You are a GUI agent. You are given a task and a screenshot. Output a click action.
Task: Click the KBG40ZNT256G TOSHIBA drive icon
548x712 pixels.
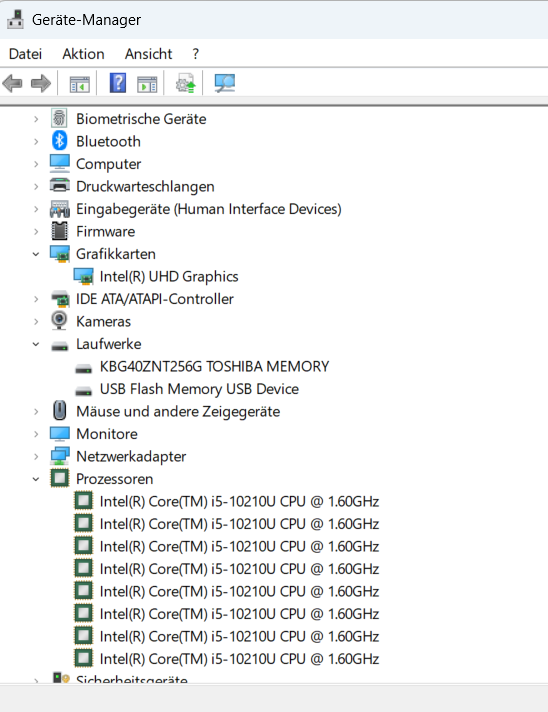click(84, 369)
